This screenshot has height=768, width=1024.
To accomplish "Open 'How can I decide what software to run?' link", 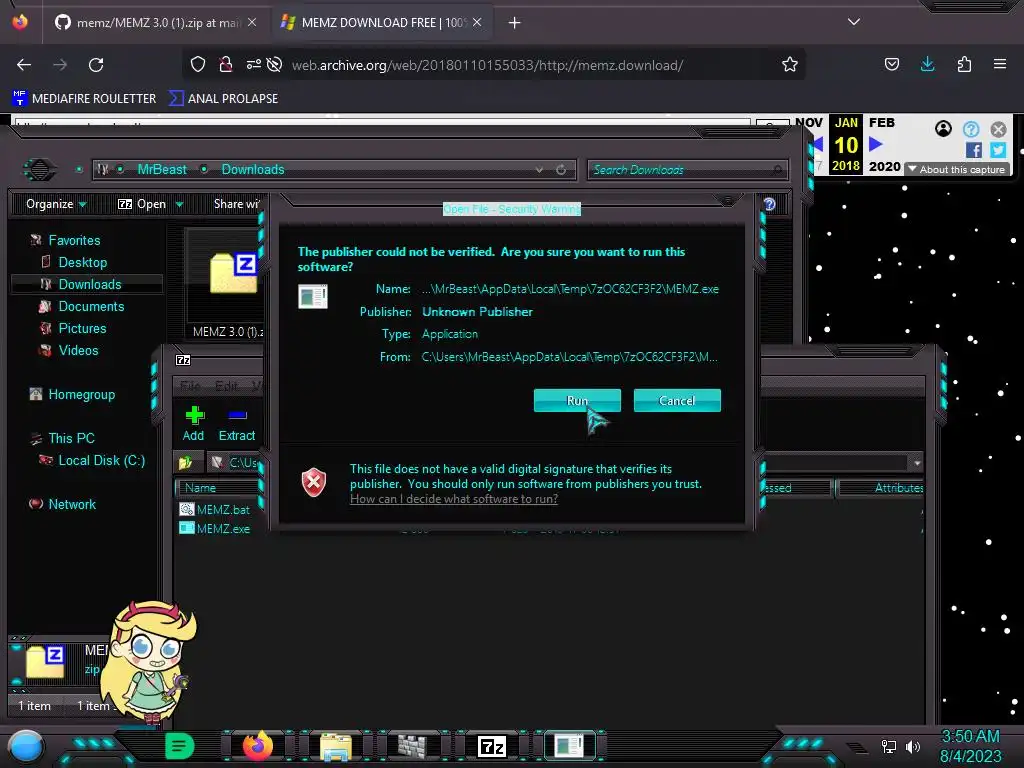I will 454,499.
